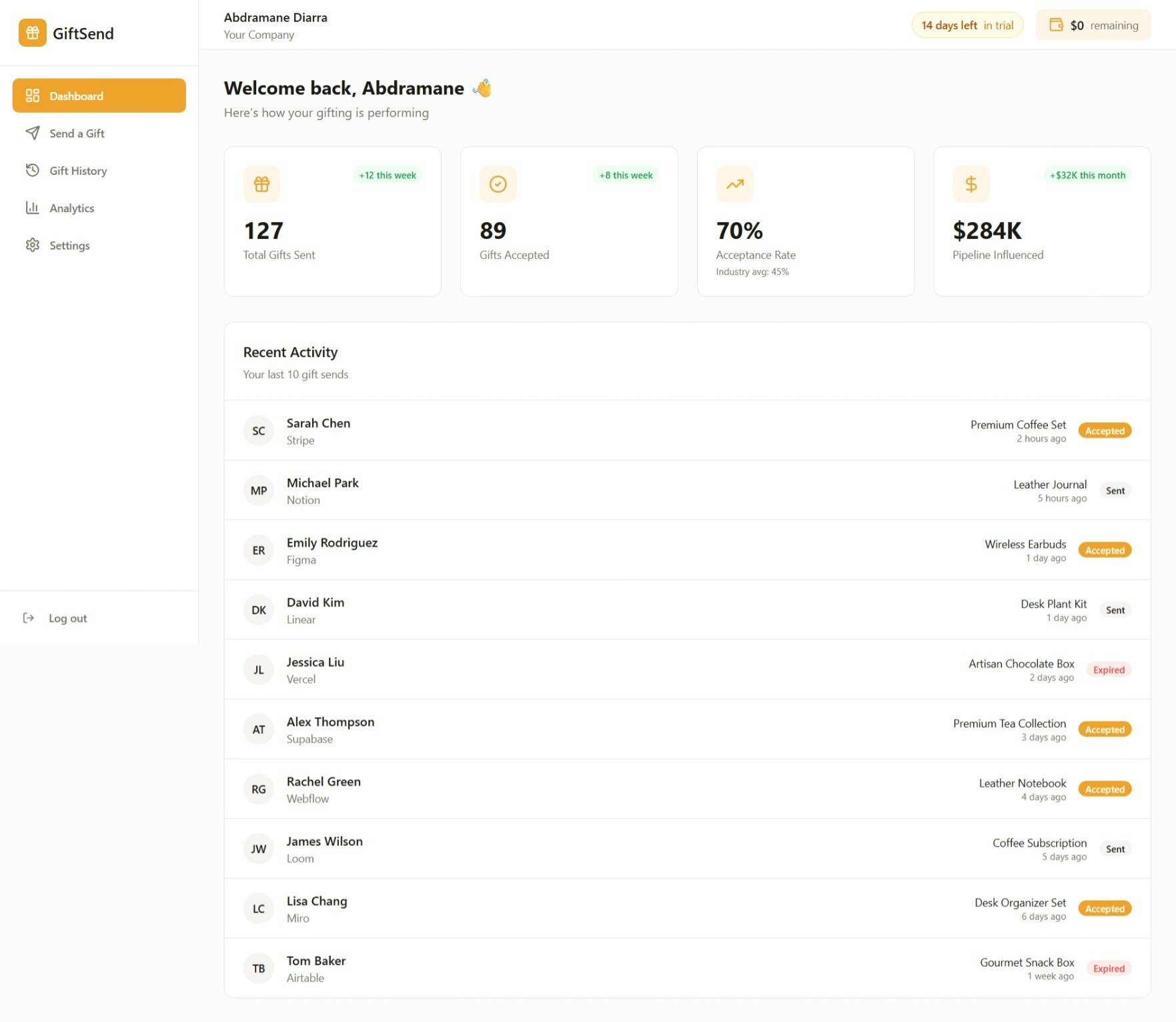This screenshot has height=1022, width=1176.
Task: Click Artisan Chocolate Box gift name
Action: tap(1021, 663)
